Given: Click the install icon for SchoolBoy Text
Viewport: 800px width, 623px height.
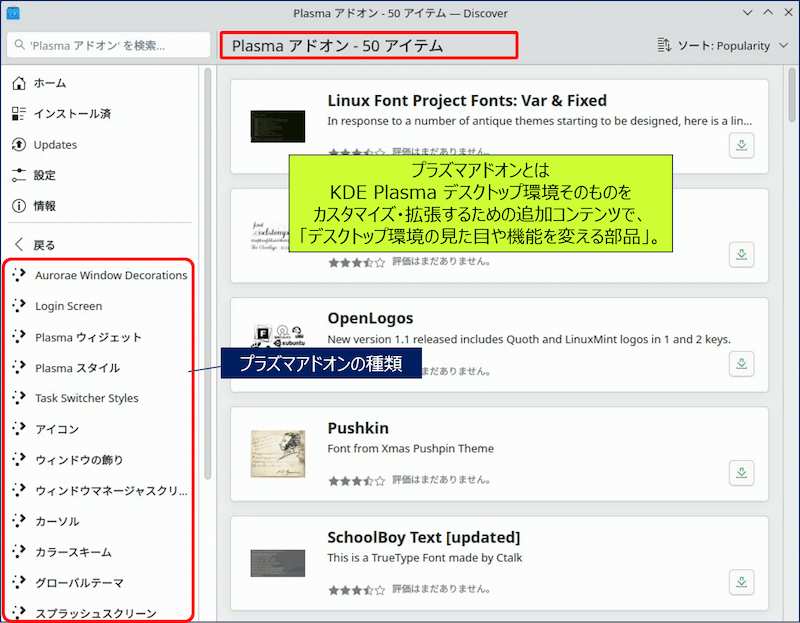Looking at the screenshot, I should click(x=741, y=580).
